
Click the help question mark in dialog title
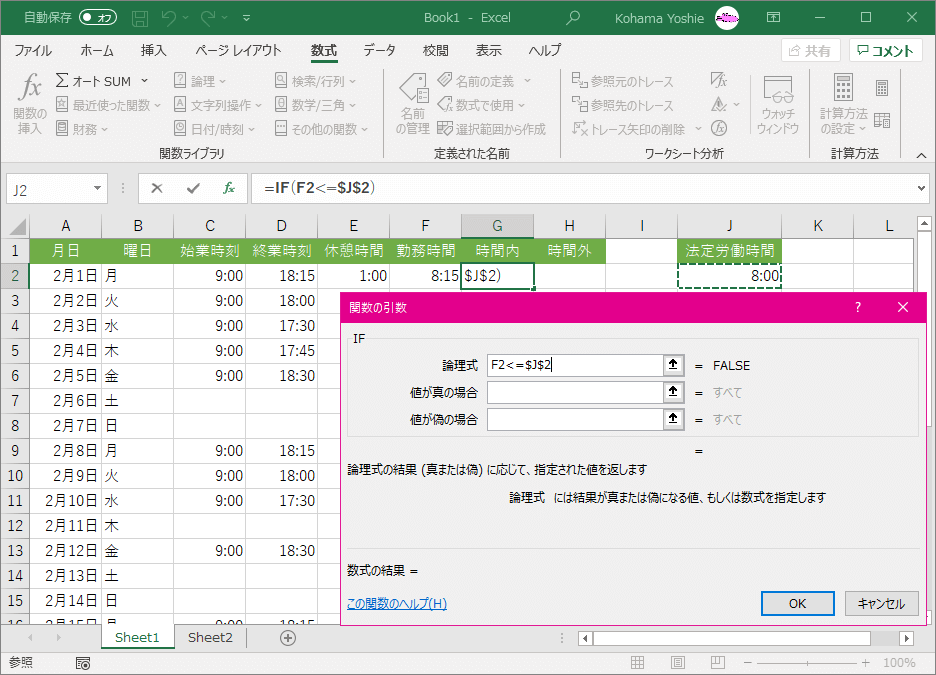[857, 308]
